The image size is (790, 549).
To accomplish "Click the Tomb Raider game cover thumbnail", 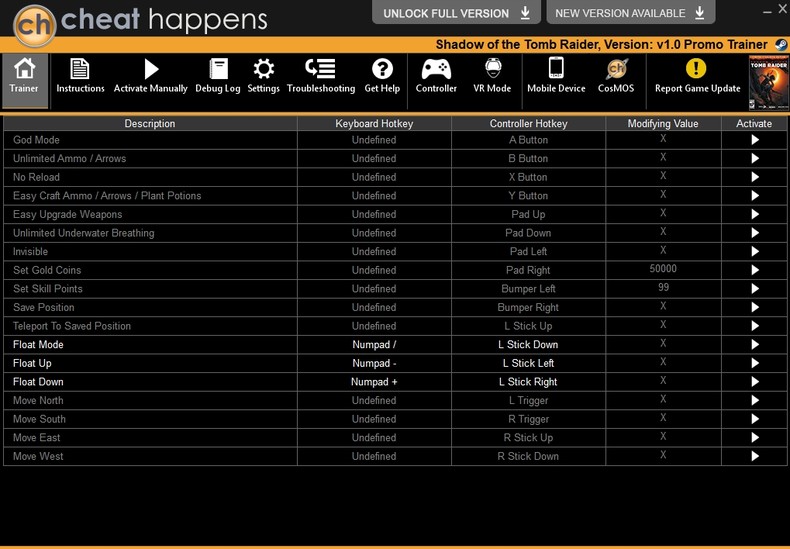I will tap(769, 82).
